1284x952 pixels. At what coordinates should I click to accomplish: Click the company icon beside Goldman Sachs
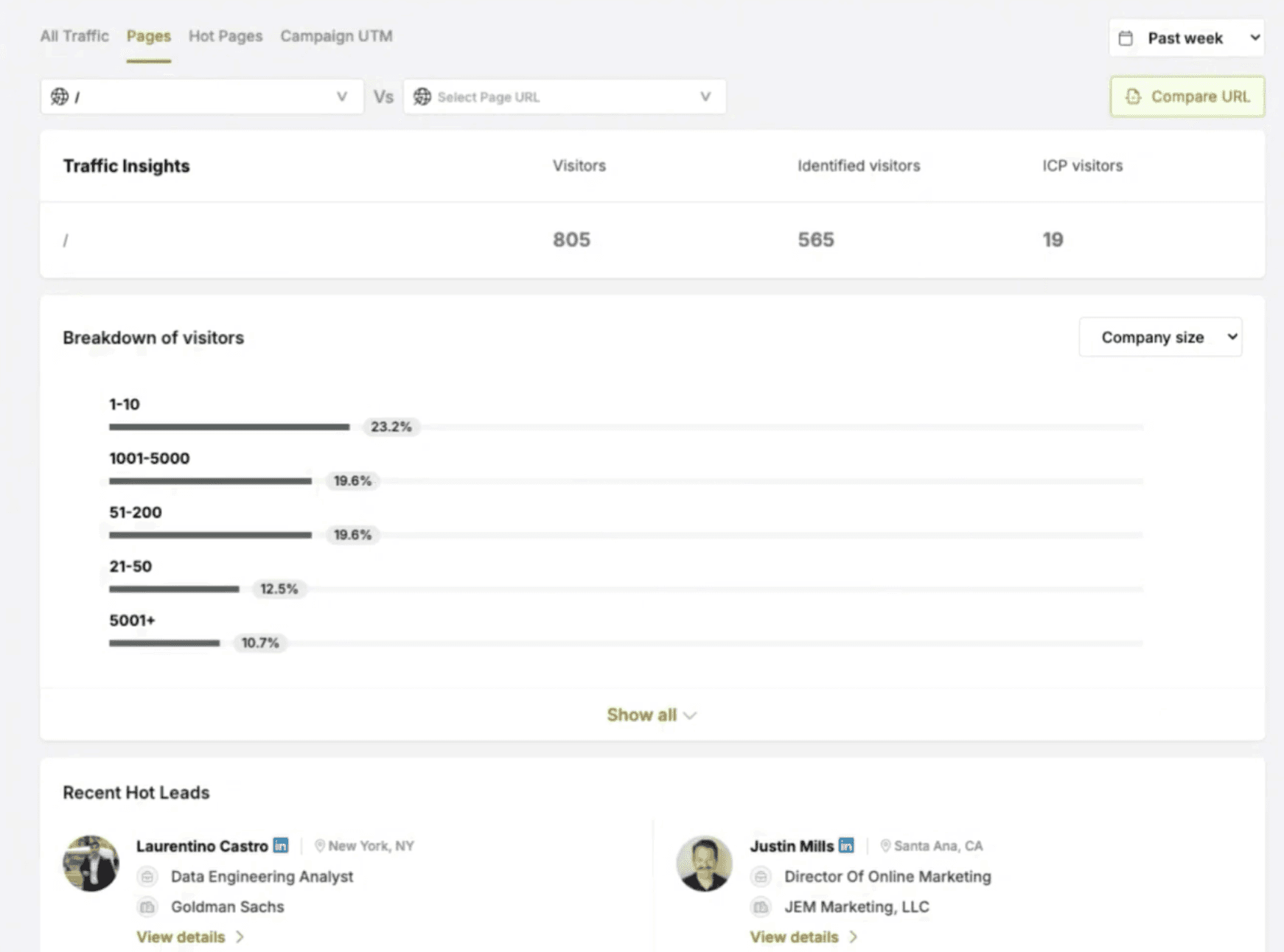(x=147, y=907)
